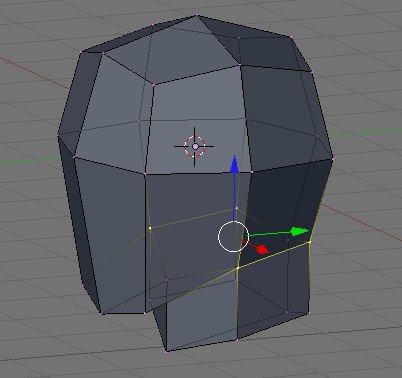The image size is (402, 378).
Task: Select the vertex at the brow face's lower-left corner
Action: tap(145, 174)
